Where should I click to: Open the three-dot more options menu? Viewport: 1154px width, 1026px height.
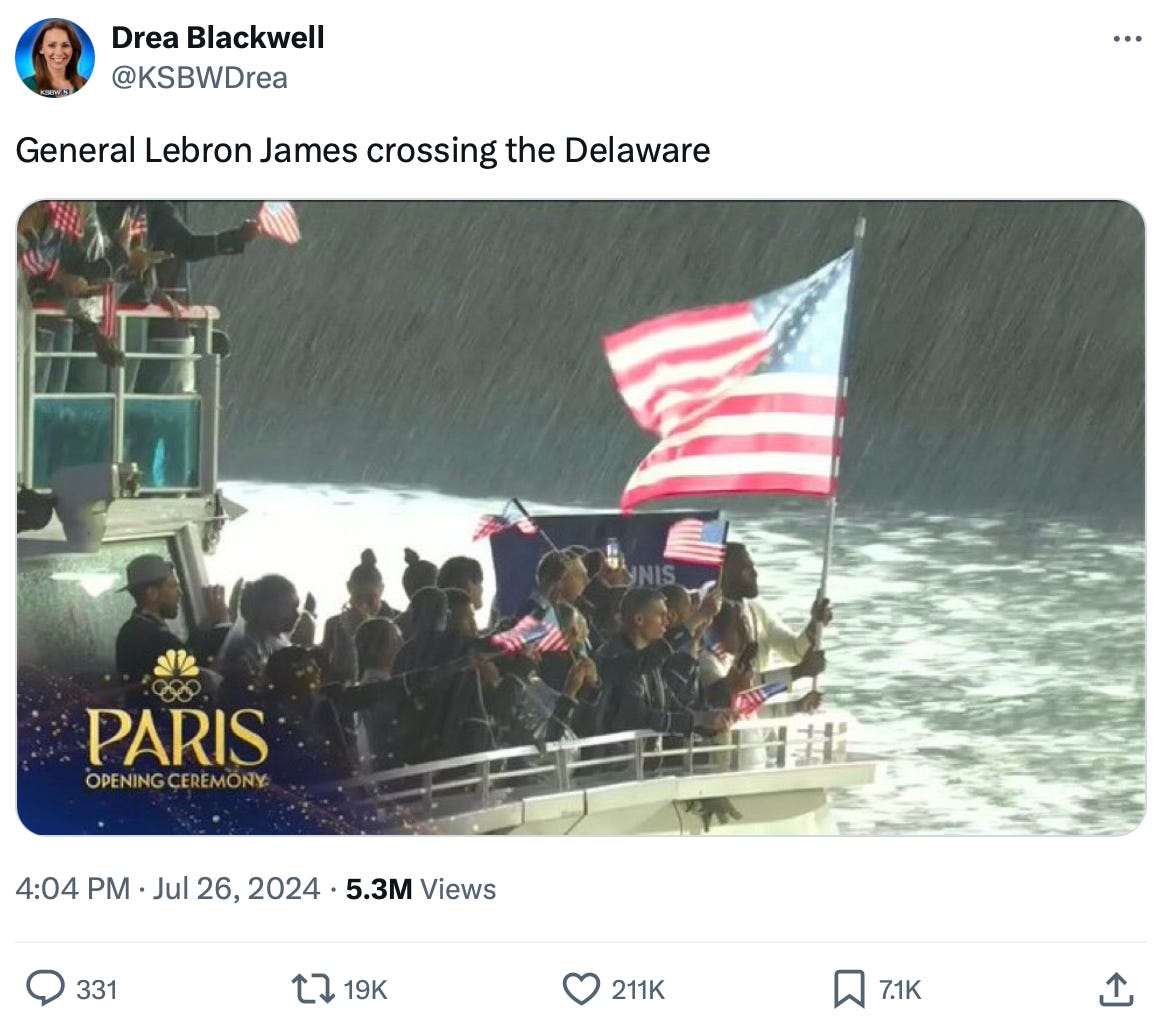pyautogui.click(x=1127, y=38)
